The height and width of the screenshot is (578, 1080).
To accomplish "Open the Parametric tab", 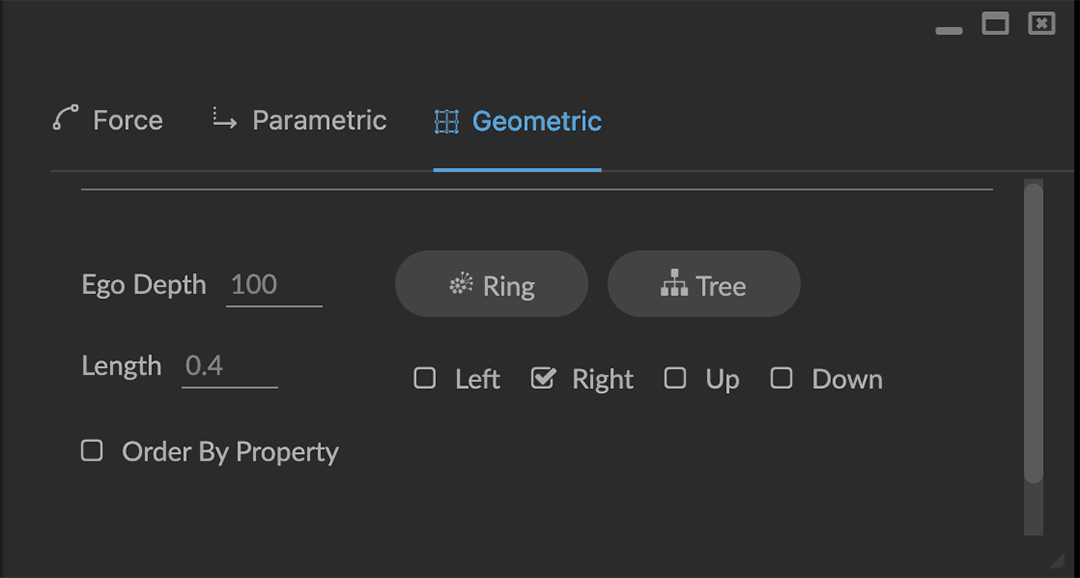I will tap(318, 121).
